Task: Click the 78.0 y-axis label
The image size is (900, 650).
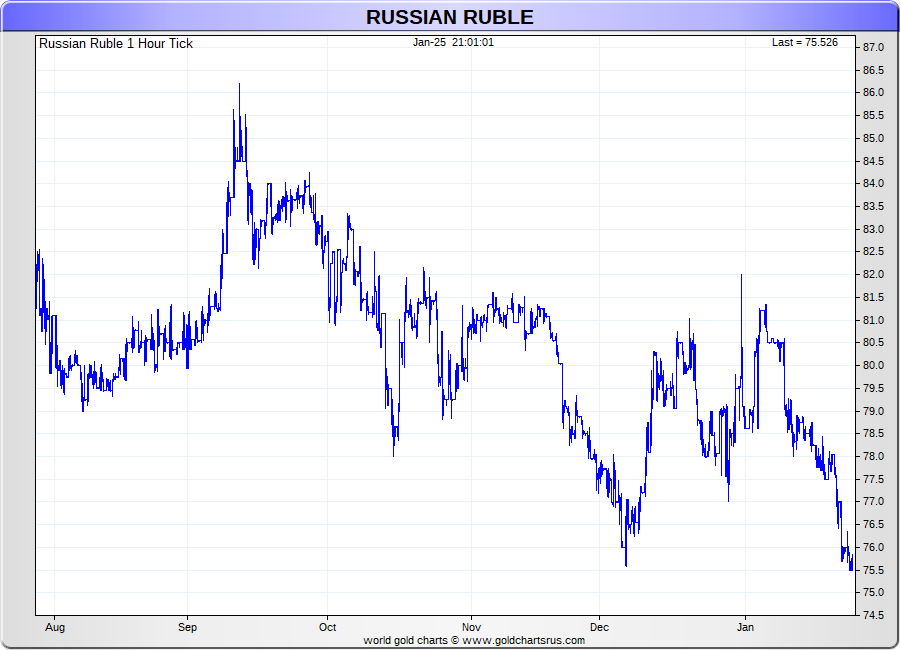Action: click(x=874, y=456)
